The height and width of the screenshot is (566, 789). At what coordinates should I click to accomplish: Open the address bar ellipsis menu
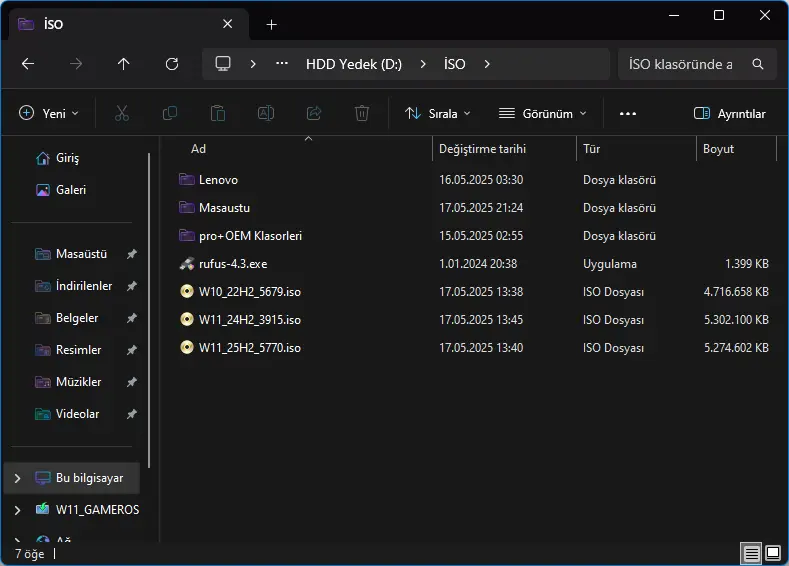point(282,63)
